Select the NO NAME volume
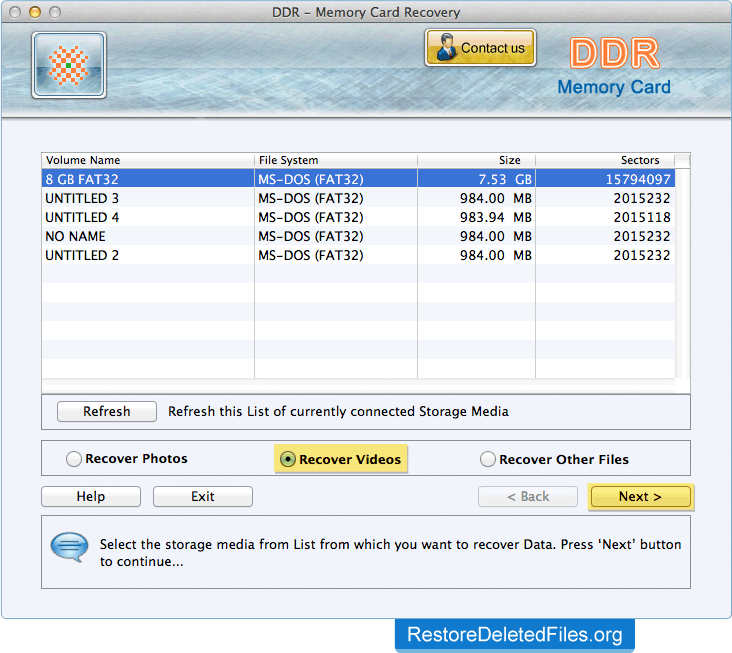 [358, 236]
